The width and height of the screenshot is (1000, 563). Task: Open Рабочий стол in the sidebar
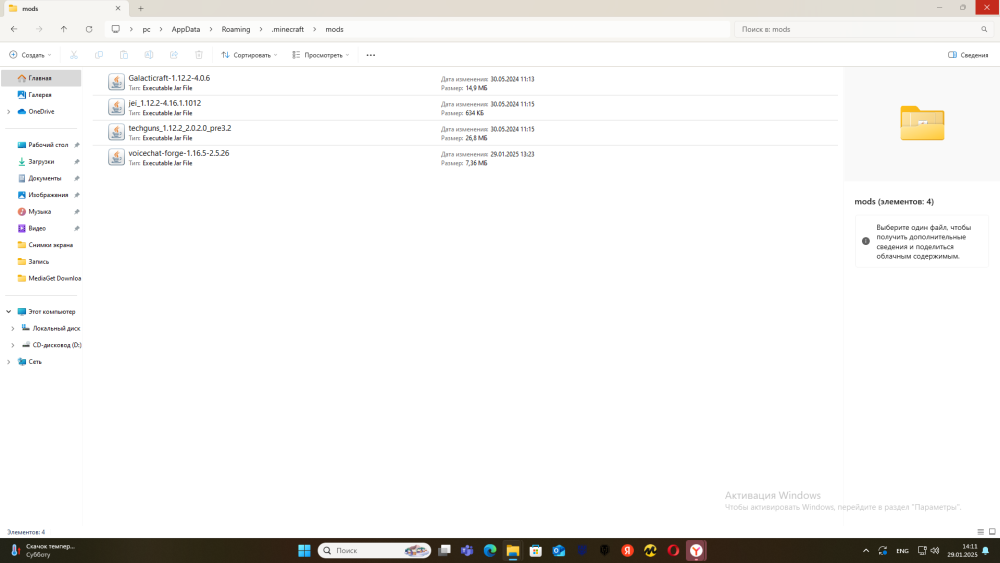[x=42, y=145]
